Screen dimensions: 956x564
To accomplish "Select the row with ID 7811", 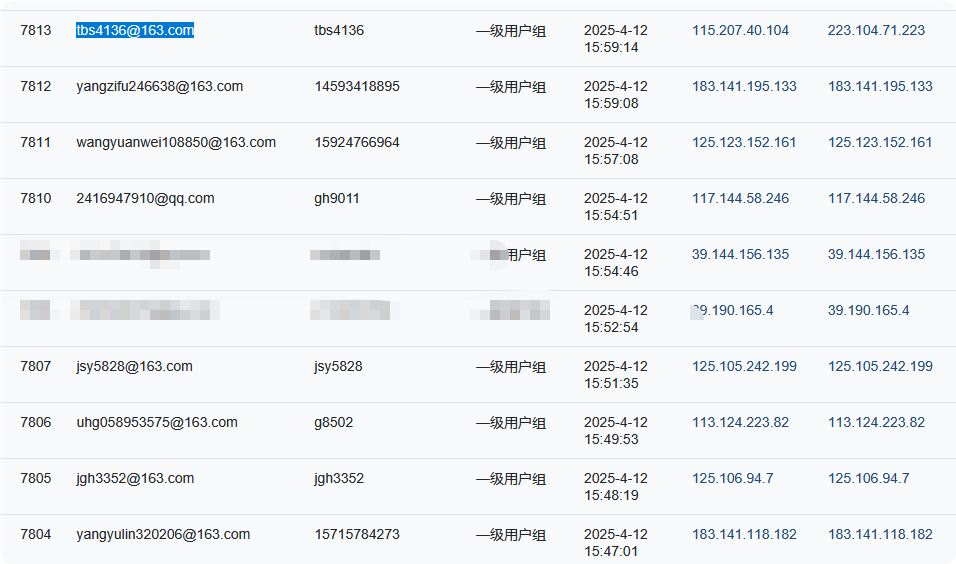I will click(x=478, y=151).
